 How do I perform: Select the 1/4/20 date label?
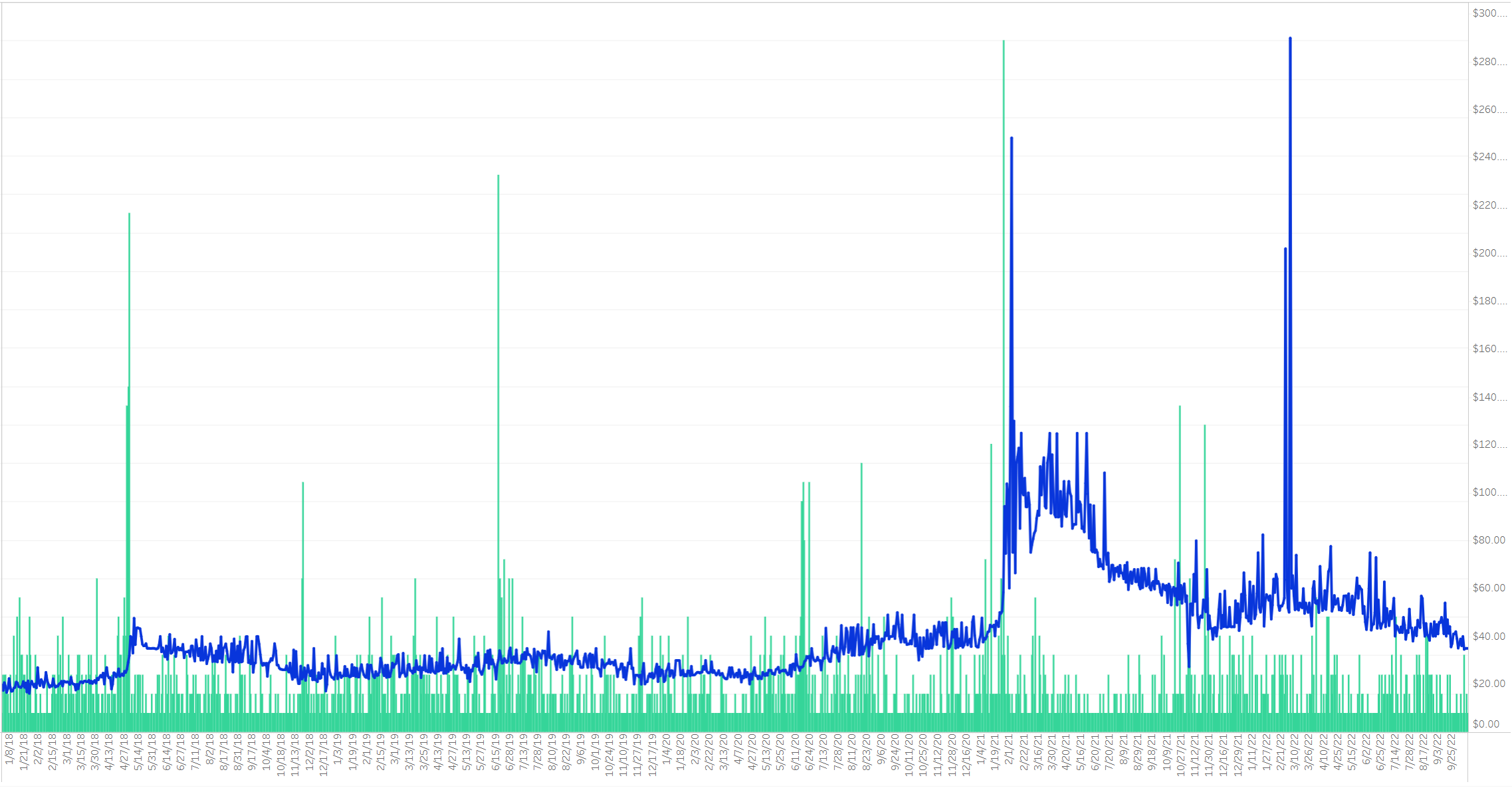[x=667, y=749]
